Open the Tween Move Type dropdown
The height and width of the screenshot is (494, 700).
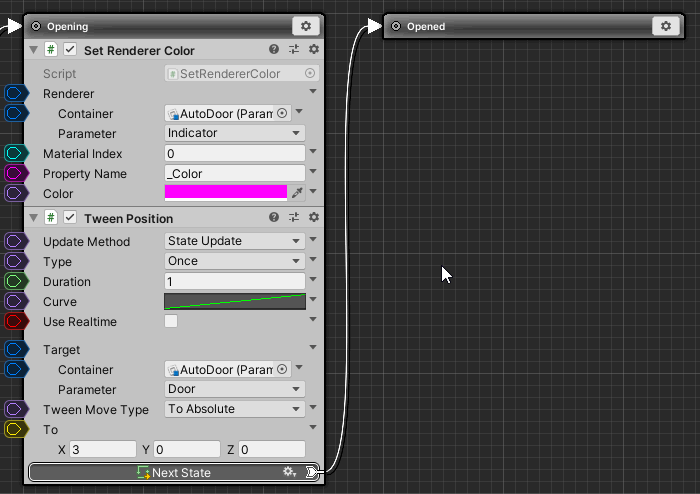tap(235, 409)
